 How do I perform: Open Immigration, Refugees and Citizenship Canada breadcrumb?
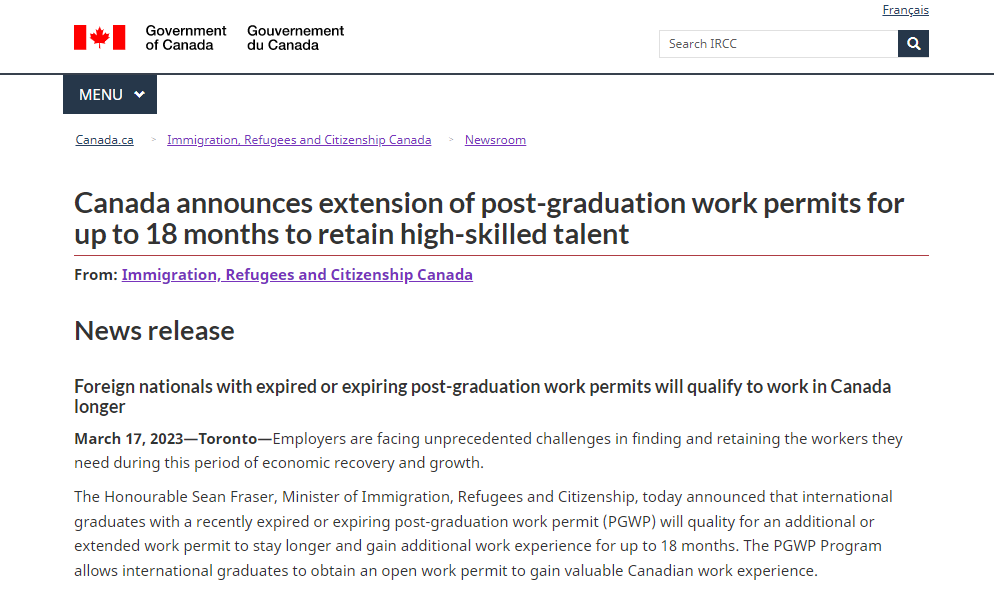299,140
